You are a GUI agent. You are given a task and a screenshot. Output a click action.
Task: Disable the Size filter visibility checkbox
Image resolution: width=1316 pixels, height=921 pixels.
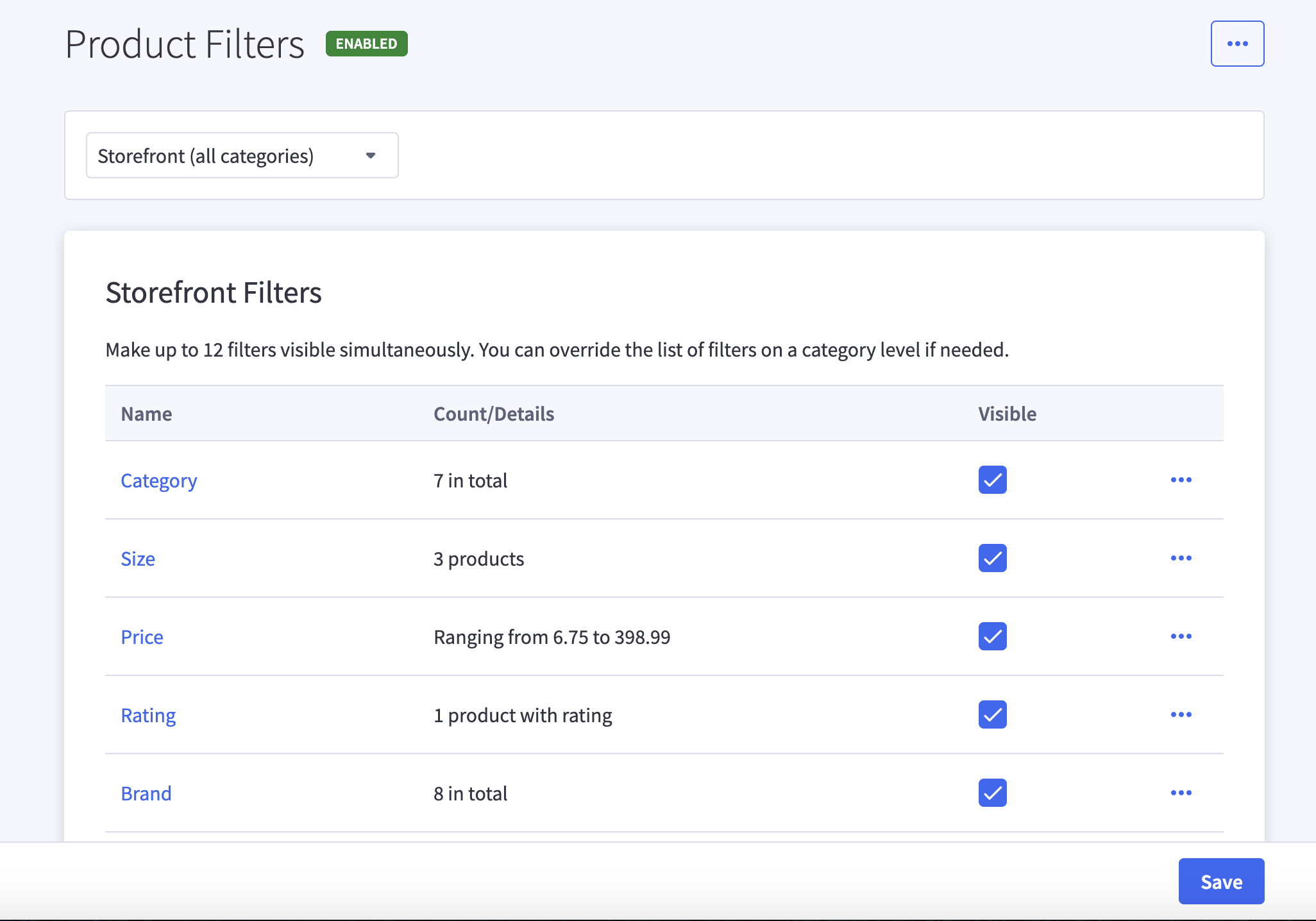click(991, 558)
